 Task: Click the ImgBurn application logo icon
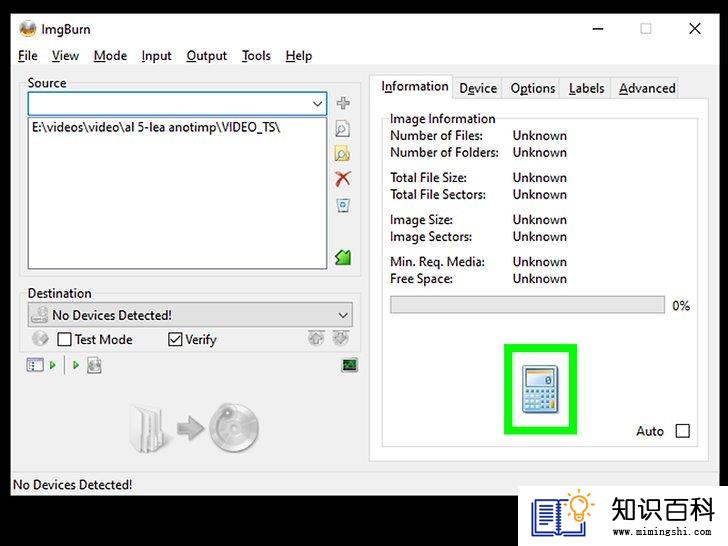(x=28, y=29)
